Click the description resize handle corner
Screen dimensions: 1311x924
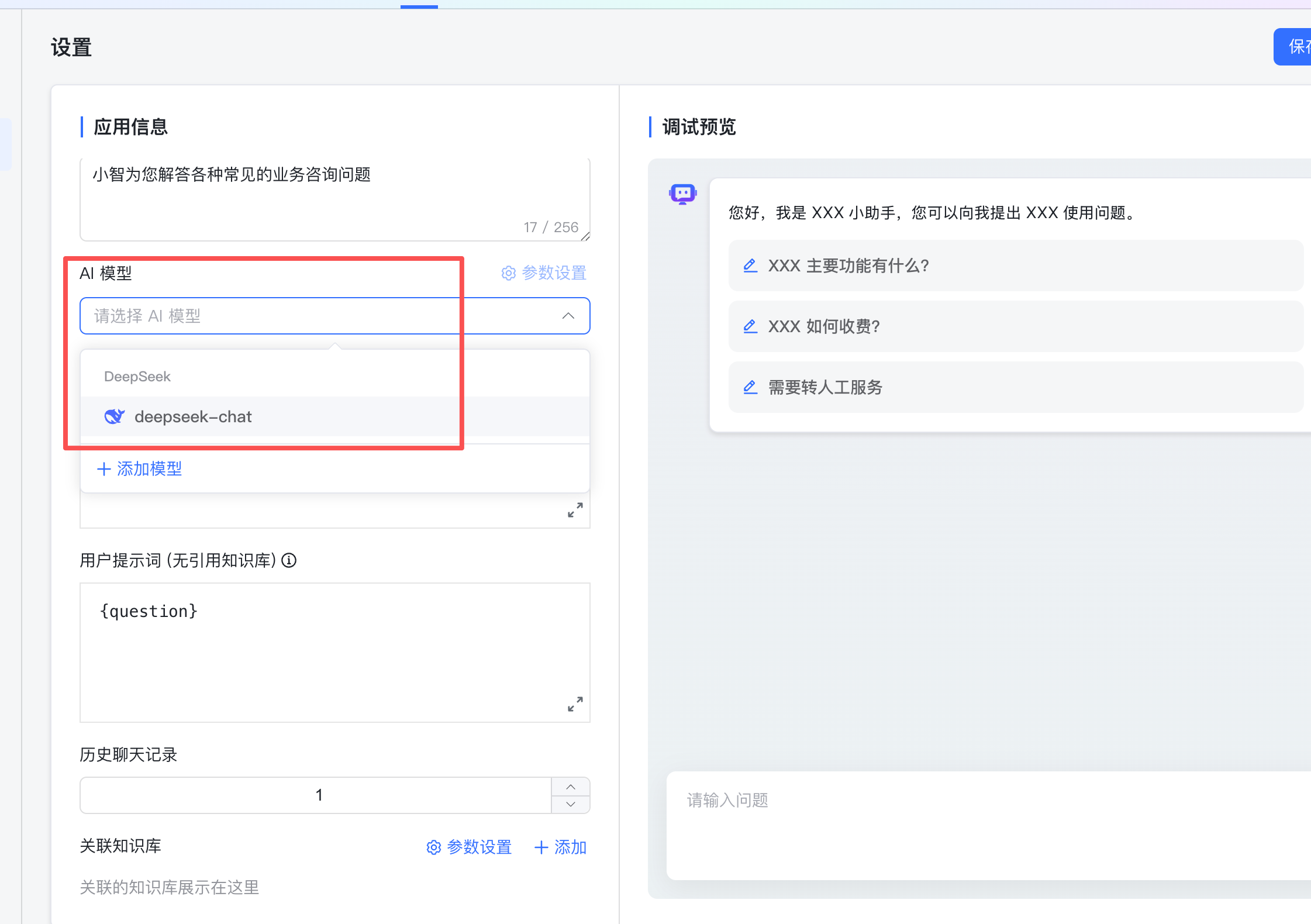tap(585, 236)
